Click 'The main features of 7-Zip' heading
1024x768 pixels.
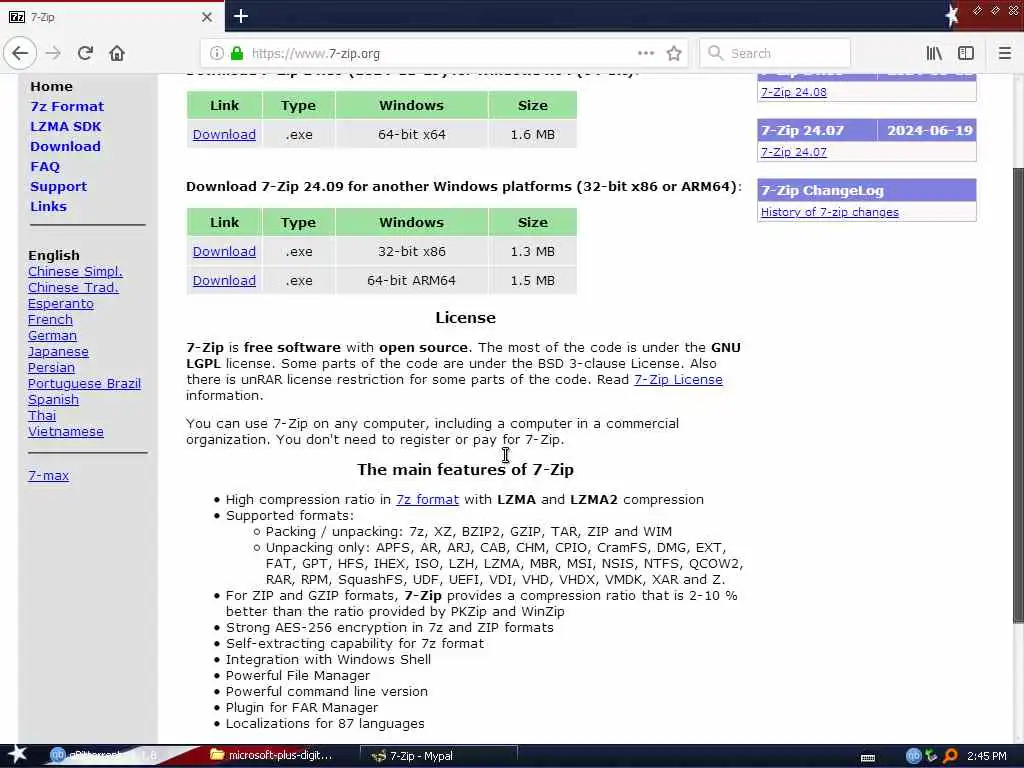coord(466,470)
